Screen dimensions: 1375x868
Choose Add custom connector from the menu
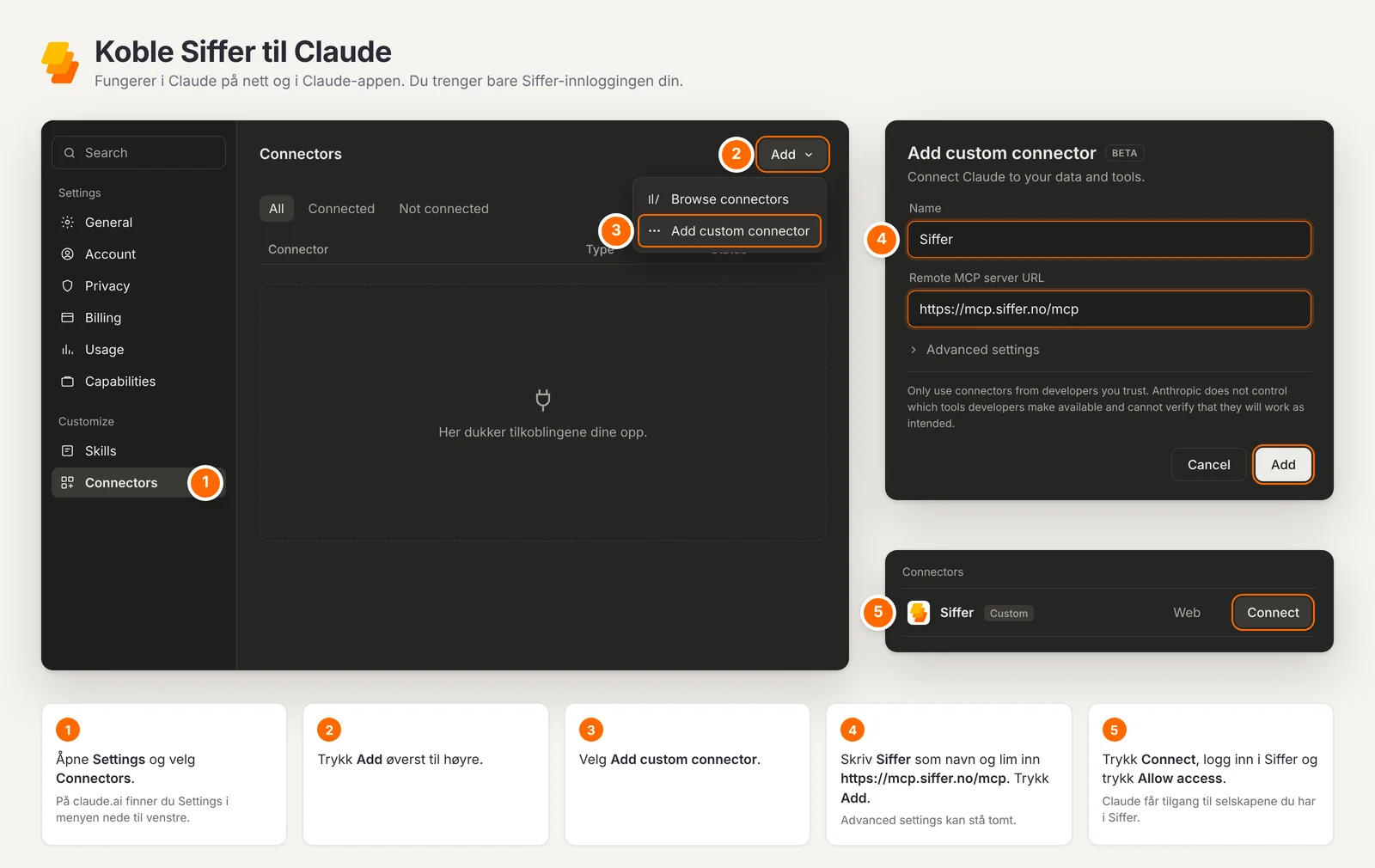pos(730,231)
